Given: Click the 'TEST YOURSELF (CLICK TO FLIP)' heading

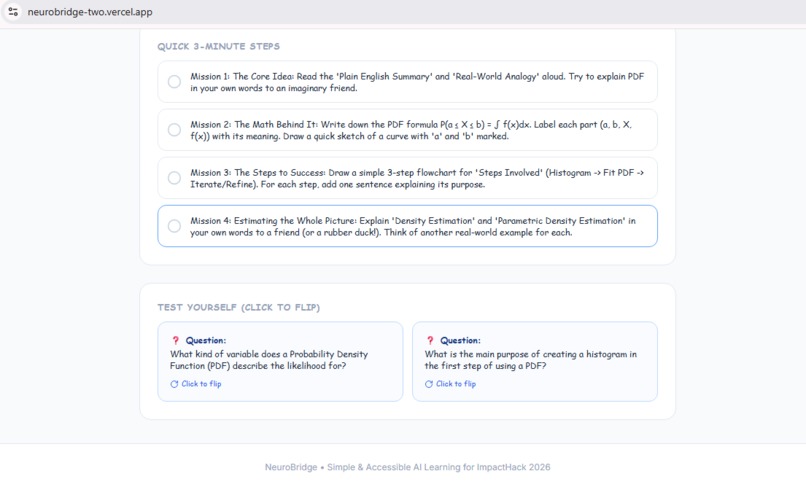Looking at the screenshot, I should click(x=239, y=308).
